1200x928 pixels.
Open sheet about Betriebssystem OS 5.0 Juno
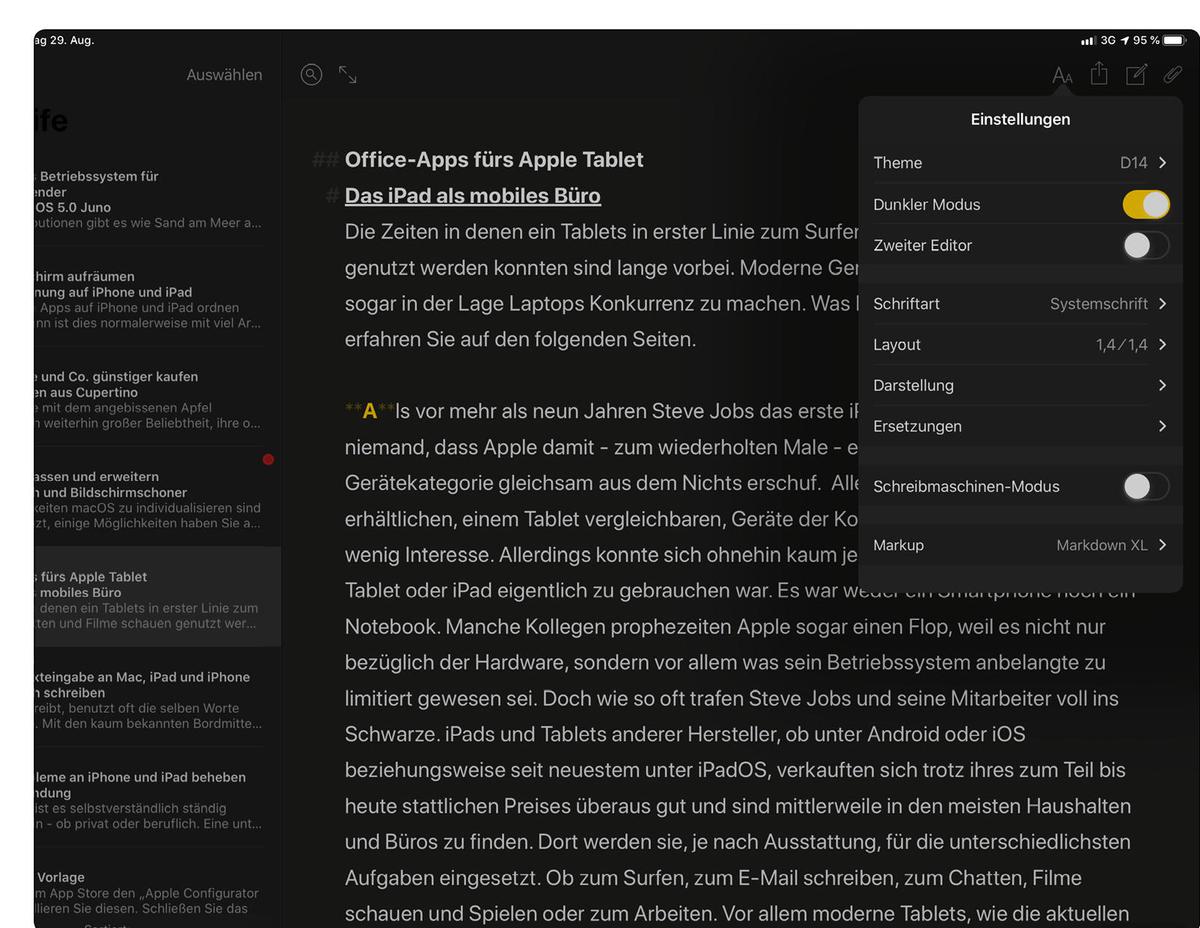coord(157,199)
